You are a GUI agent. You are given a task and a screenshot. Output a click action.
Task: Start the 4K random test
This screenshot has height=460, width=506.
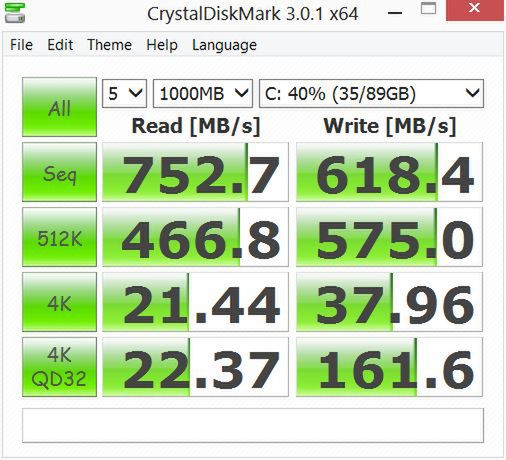[x=59, y=302]
